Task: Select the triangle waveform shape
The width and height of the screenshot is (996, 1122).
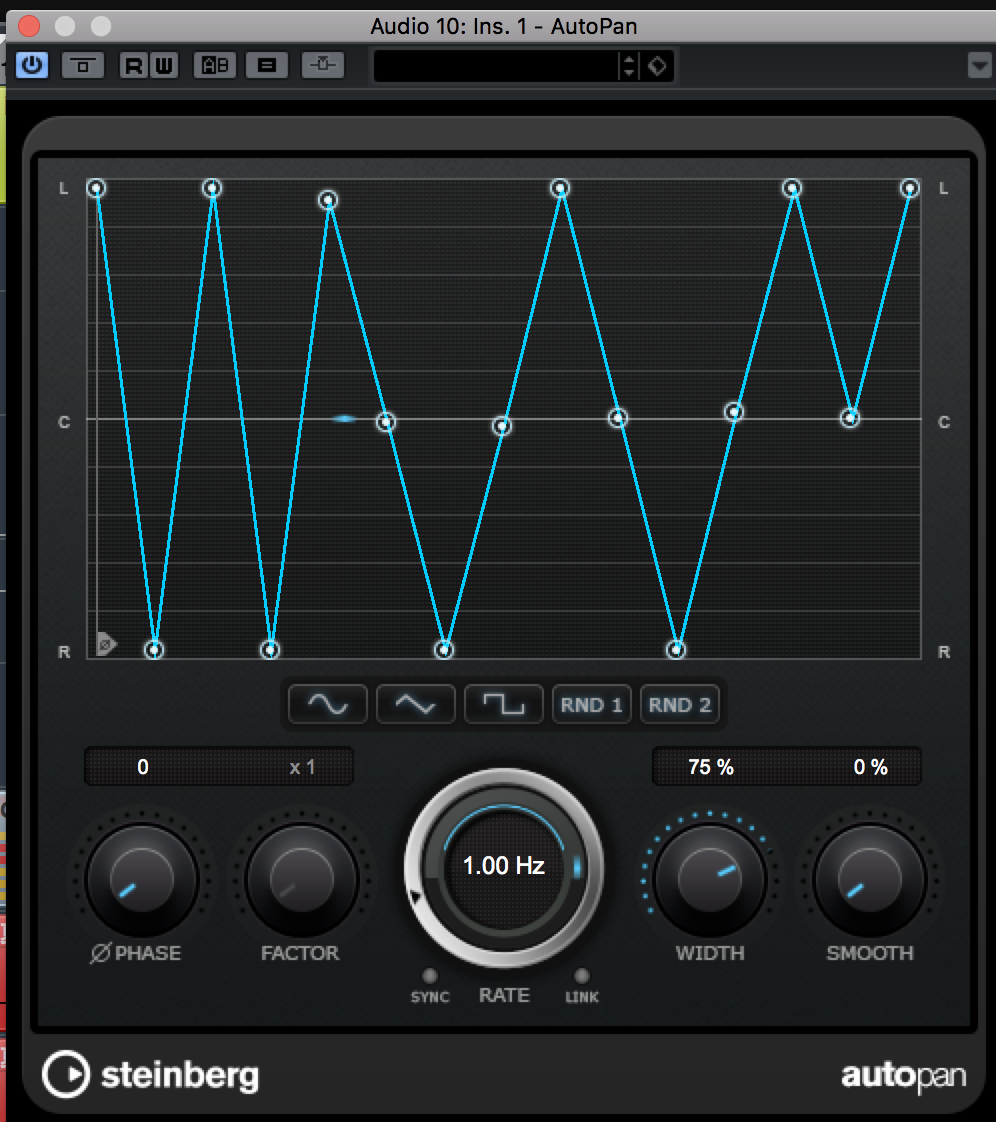Action: [x=416, y=705]
